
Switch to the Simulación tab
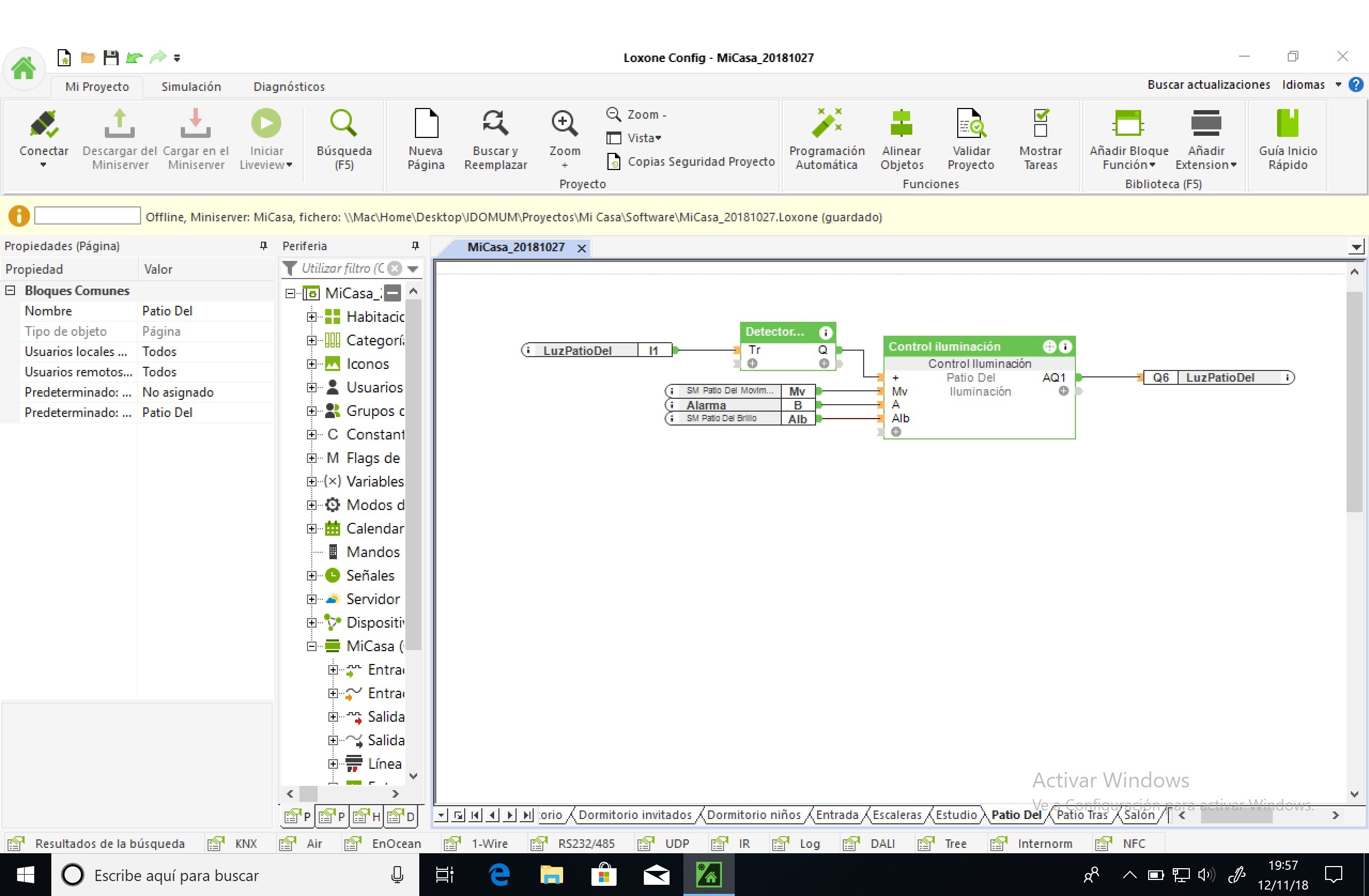click(x=191, y=86)
